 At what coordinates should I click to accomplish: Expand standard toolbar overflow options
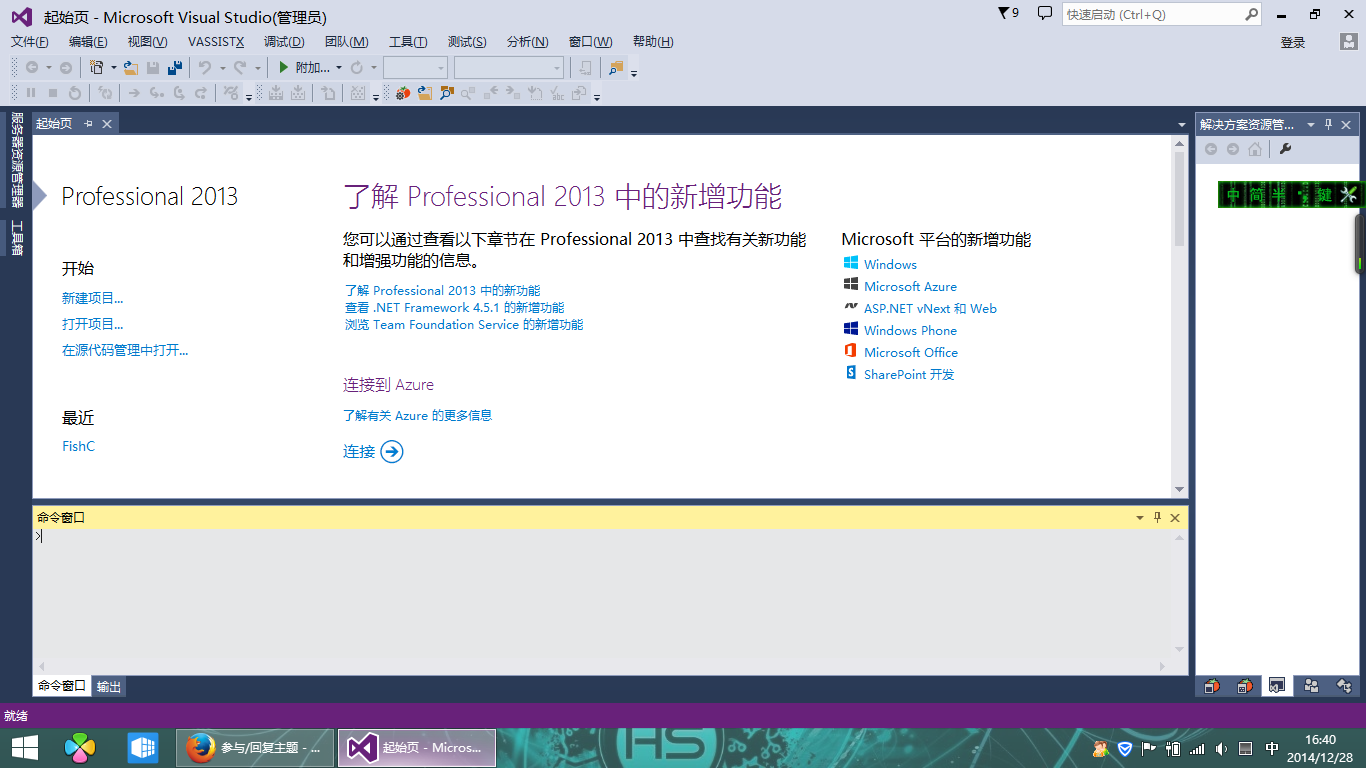coord(634,72)
